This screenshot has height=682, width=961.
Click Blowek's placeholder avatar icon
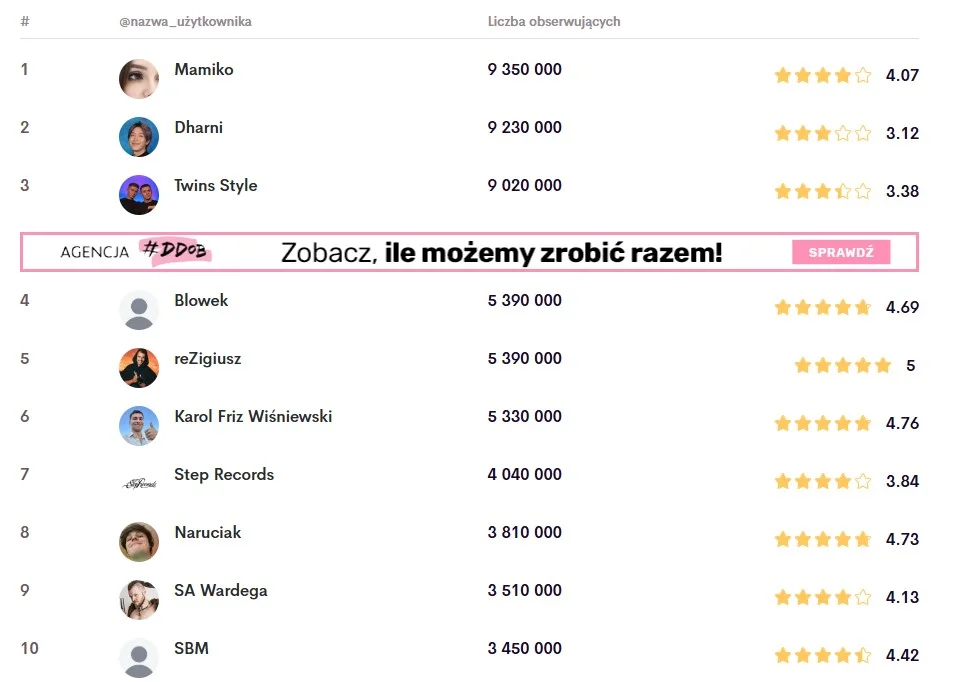pos(139,310)
